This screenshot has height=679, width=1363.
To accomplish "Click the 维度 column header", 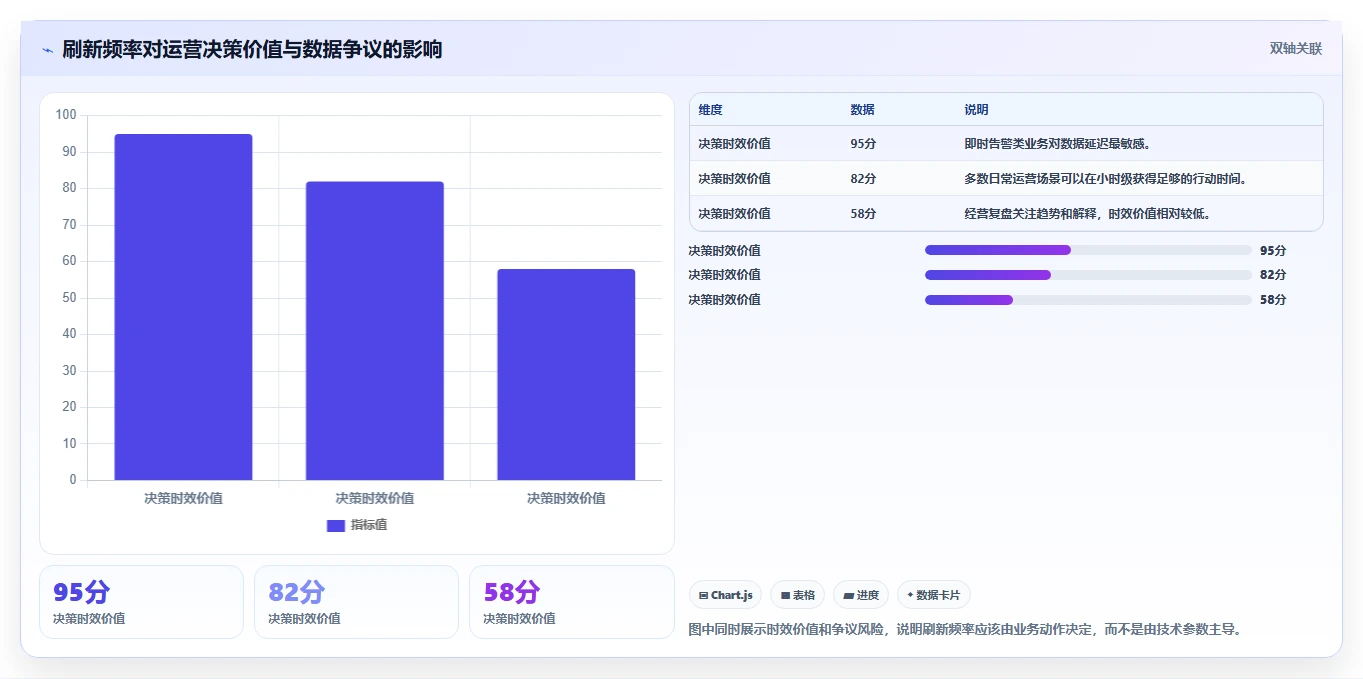I will [x=710, y=110].
